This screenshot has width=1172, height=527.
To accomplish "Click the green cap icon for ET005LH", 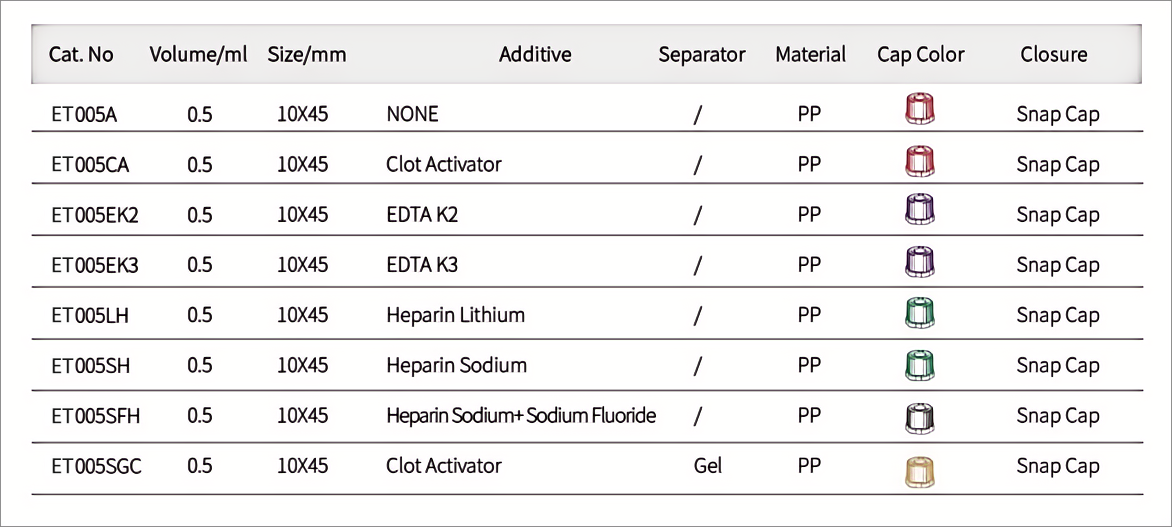I will [x=918, y=312].
